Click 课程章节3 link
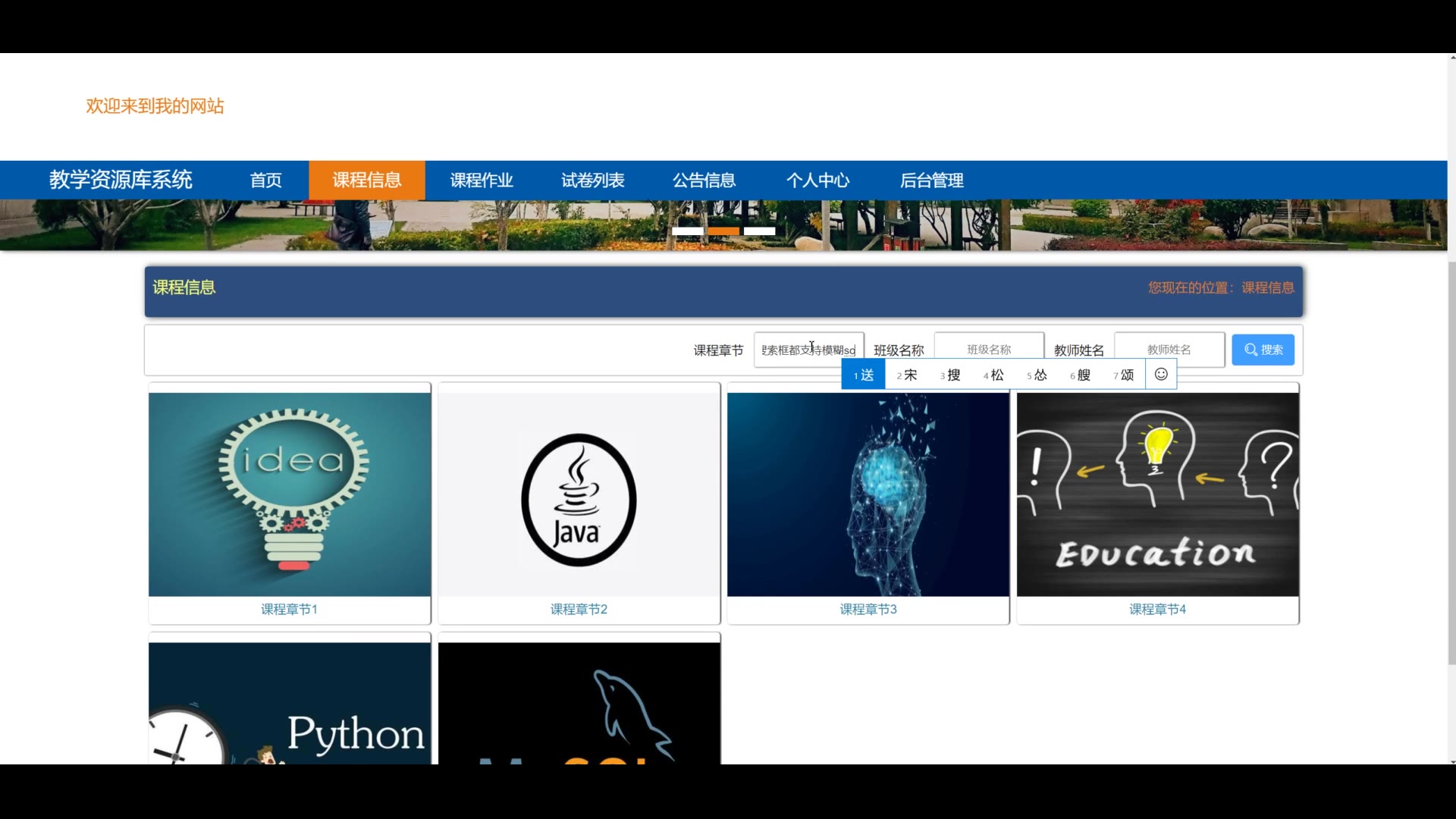Viewport: 1456px width, 819px height. click(868, 609)
